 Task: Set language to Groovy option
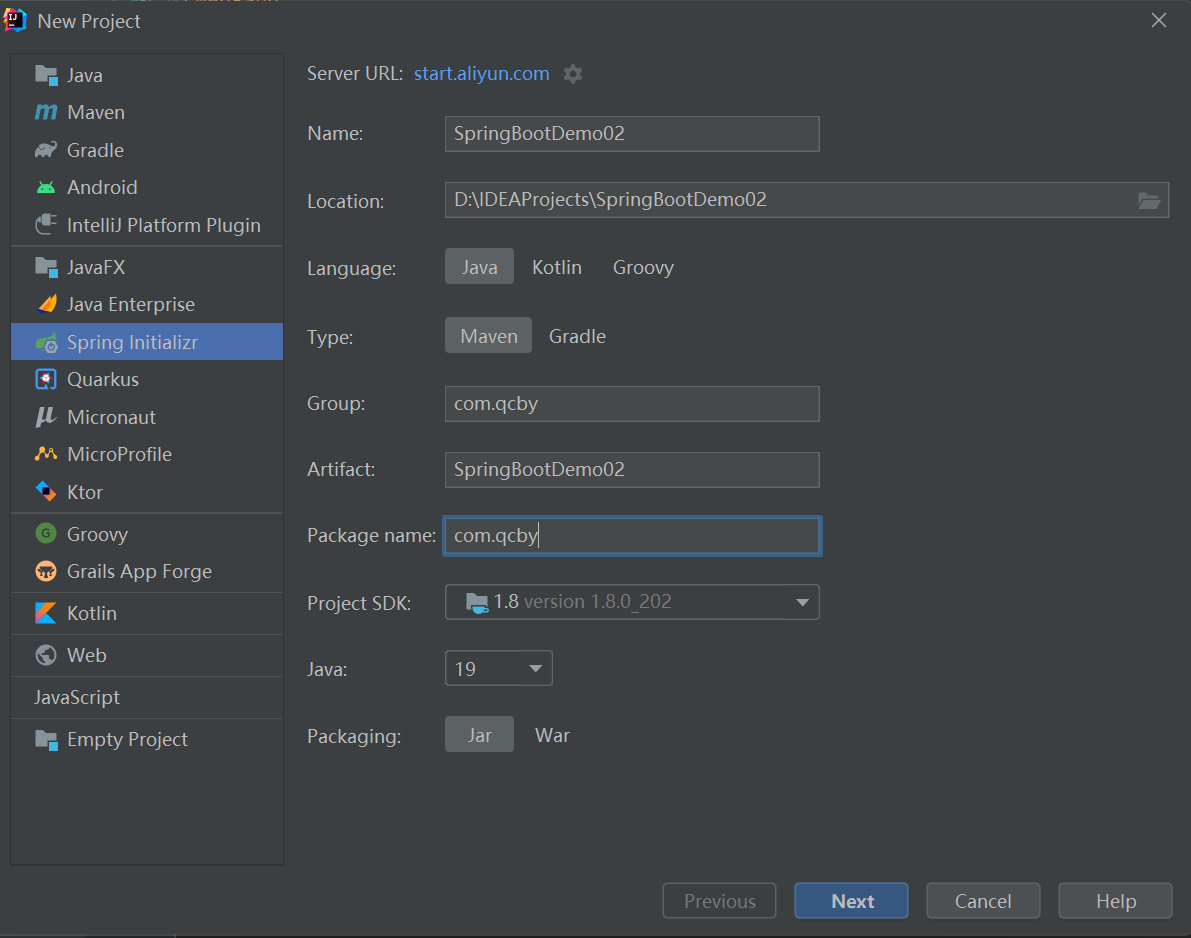tap(643, 267)
